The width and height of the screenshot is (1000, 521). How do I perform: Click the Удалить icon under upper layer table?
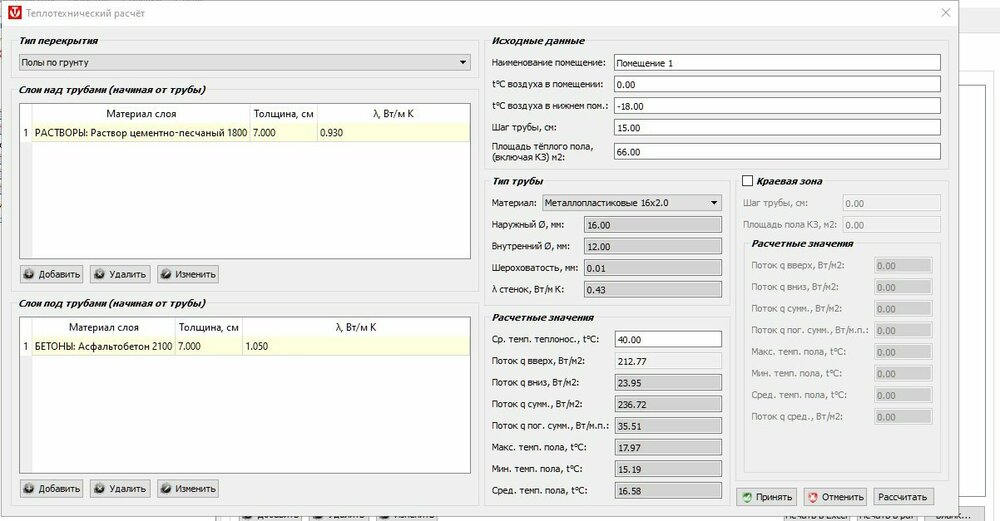[100, 274]
